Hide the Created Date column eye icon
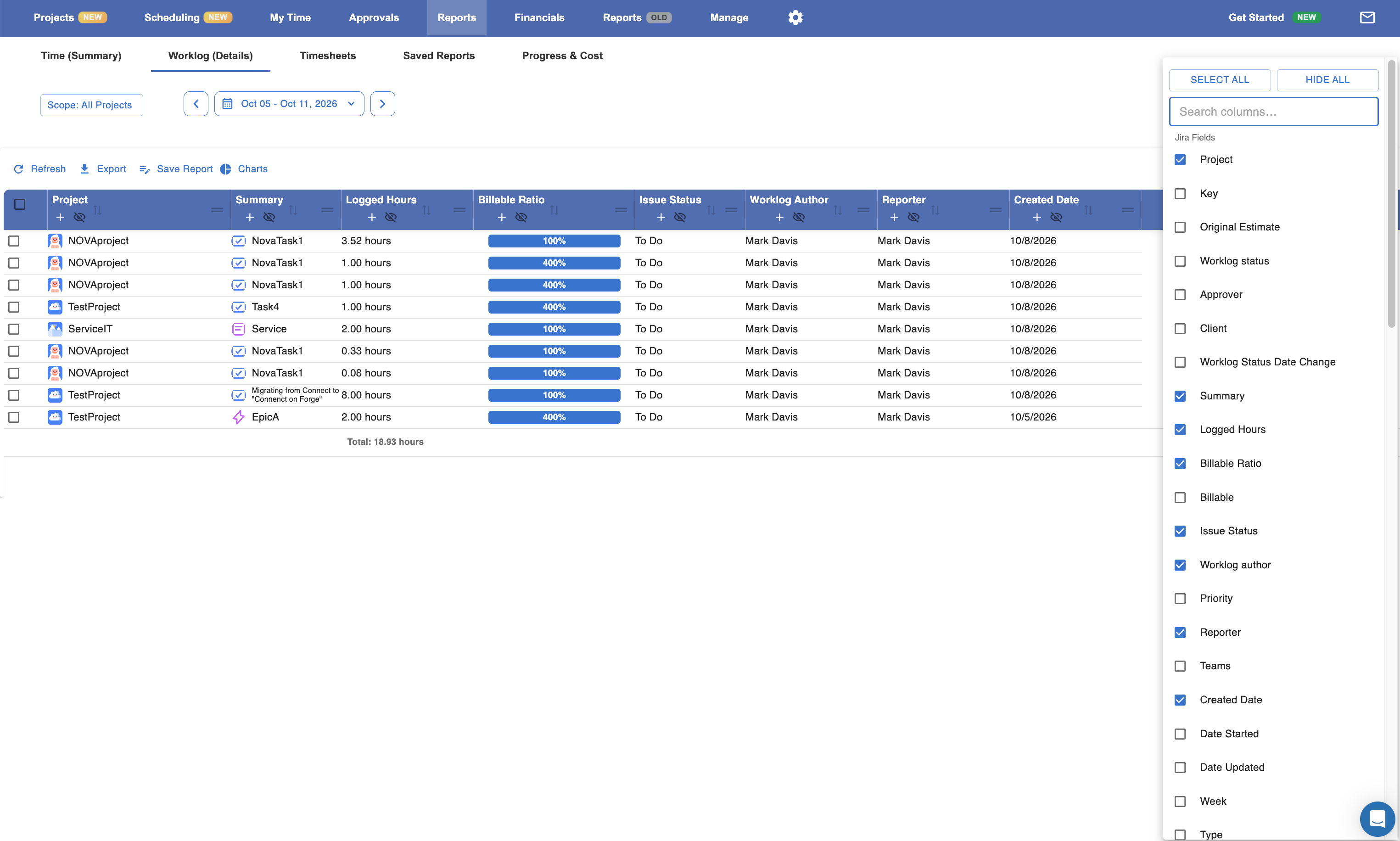Viewport: 1400px width, 841px height. [x=1056, y=217]
